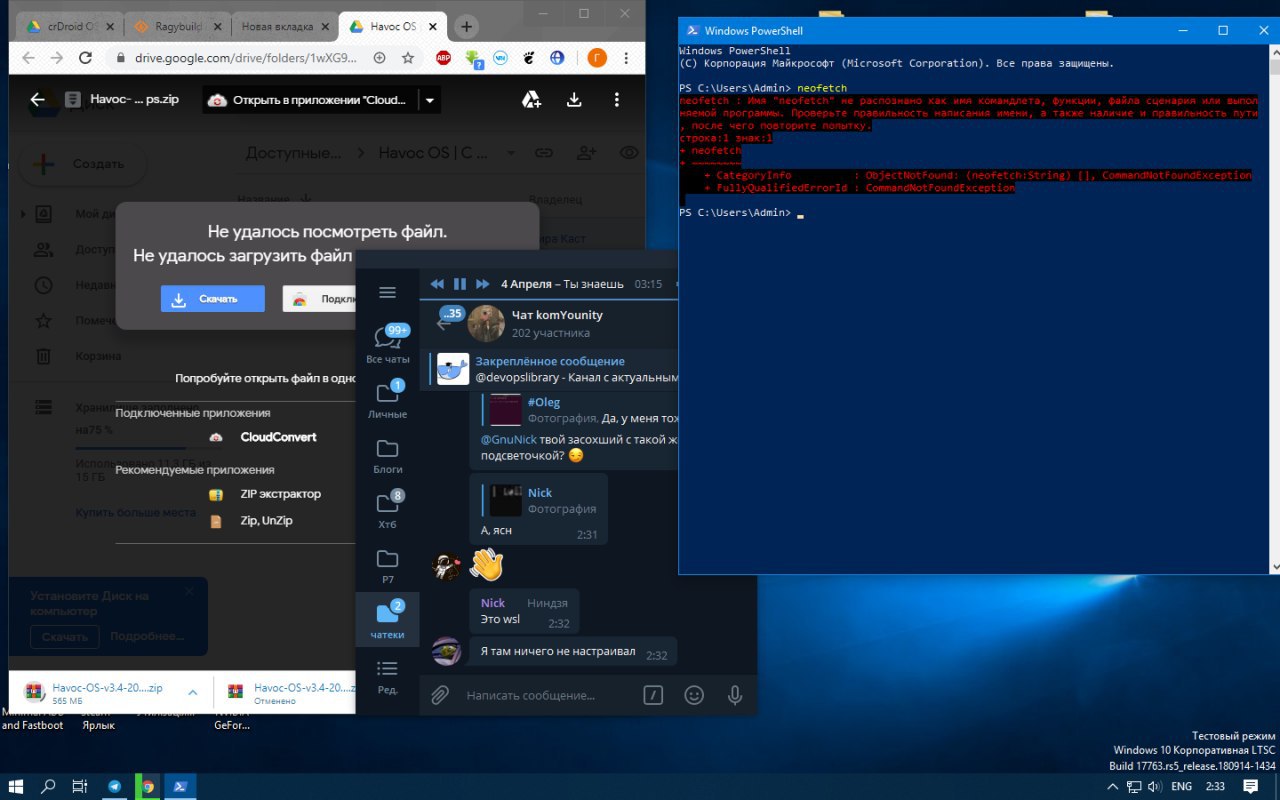Viewport: 1280px width, 800px height.
Task: Select the чатеки chat folder
Action: click(388, 619)
